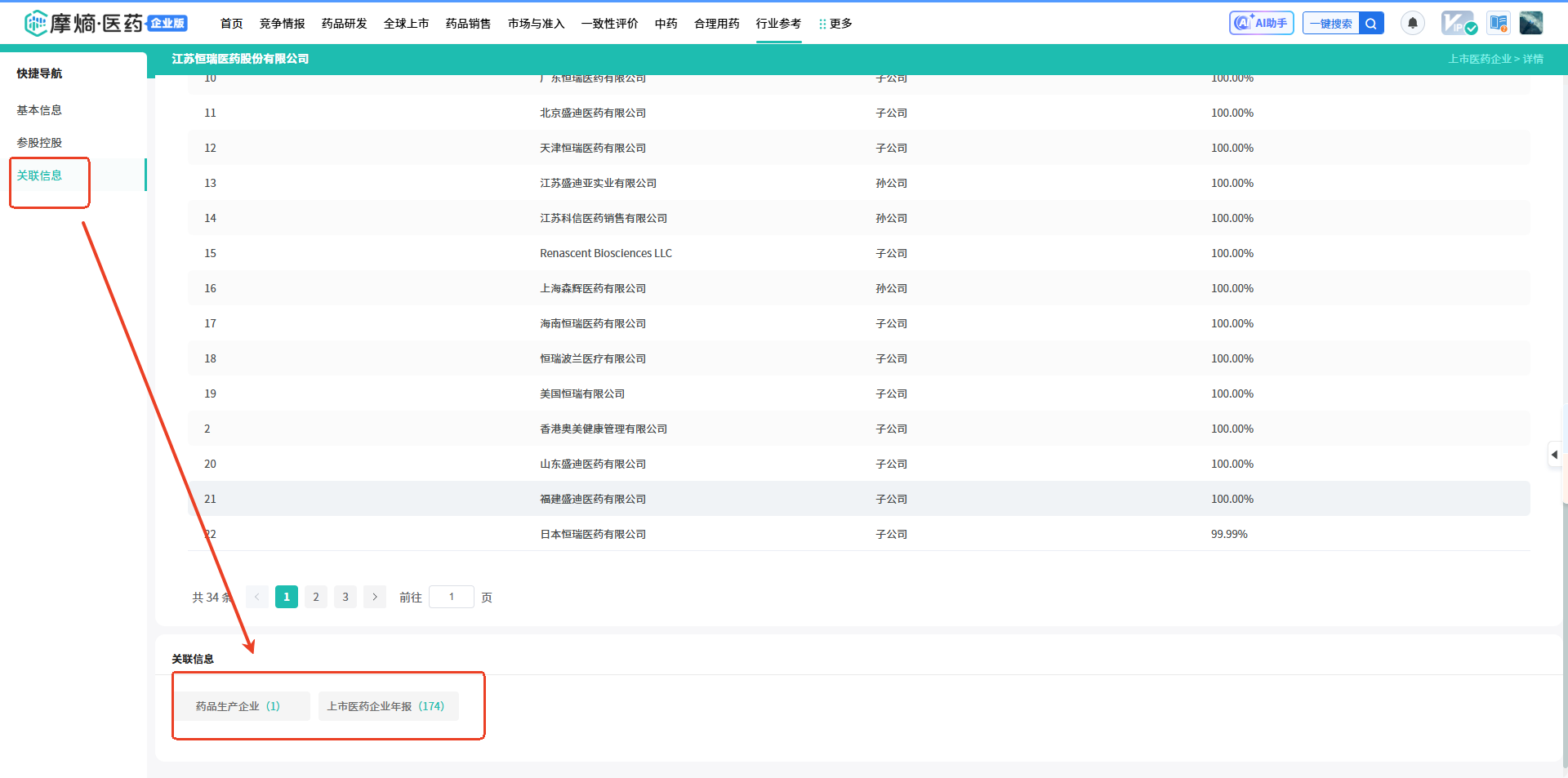
Task: Click the page jump input field
Action: coord(452,597)
